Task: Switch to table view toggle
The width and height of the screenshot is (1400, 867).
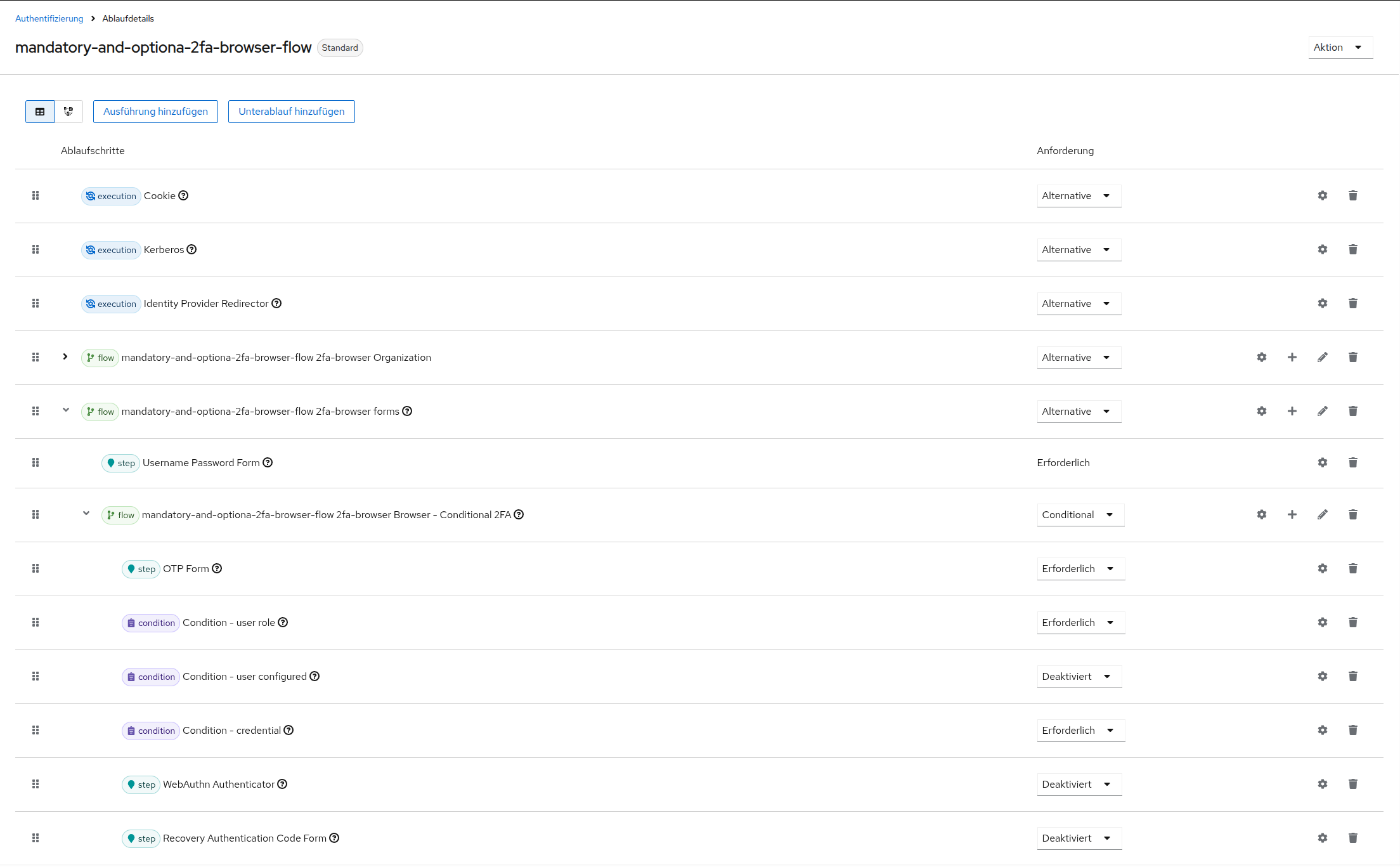Action: pyautogui.click(x=40, y=112)
